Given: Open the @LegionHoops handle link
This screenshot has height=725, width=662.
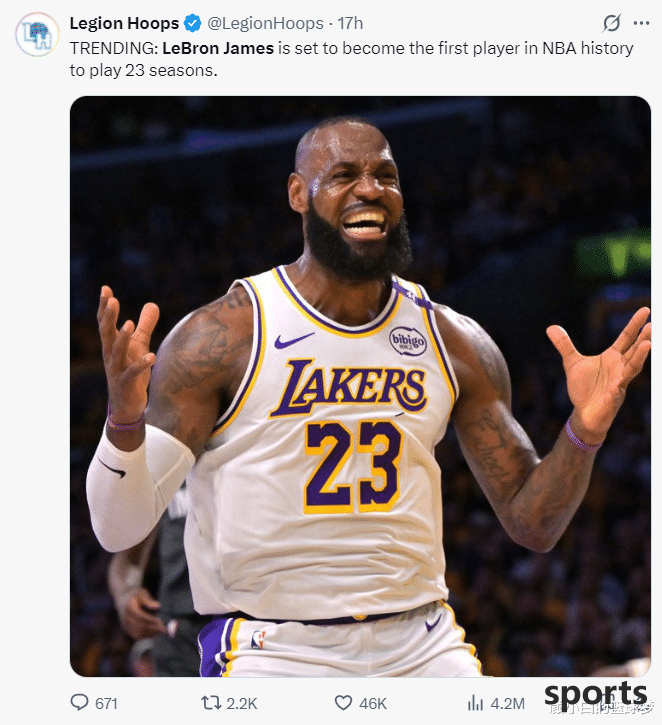Looking at the screenshot, I should [x=265, y=23].
